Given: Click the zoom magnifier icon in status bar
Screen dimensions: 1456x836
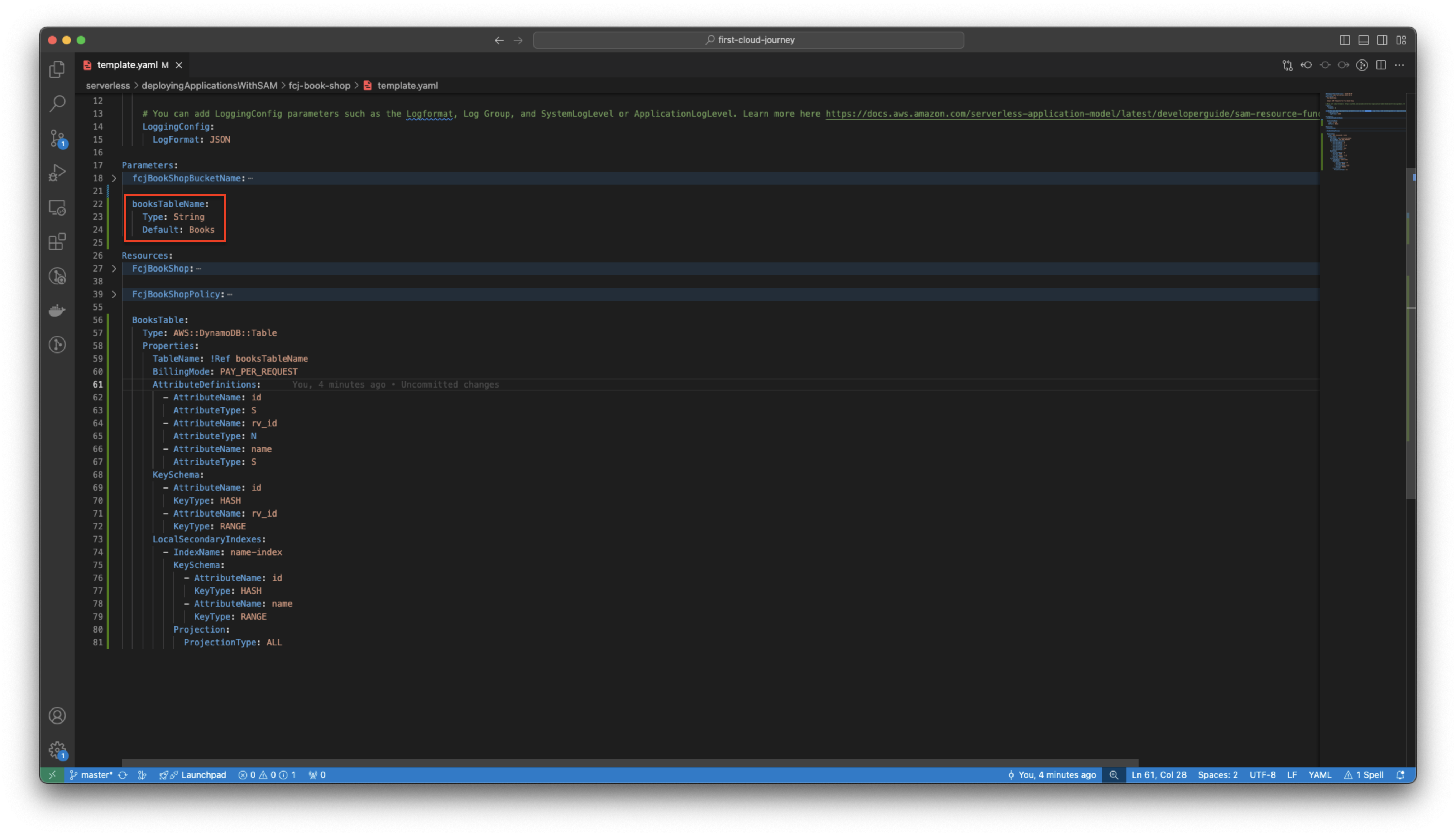Looking at the screenshot, I should [1114, 775].
